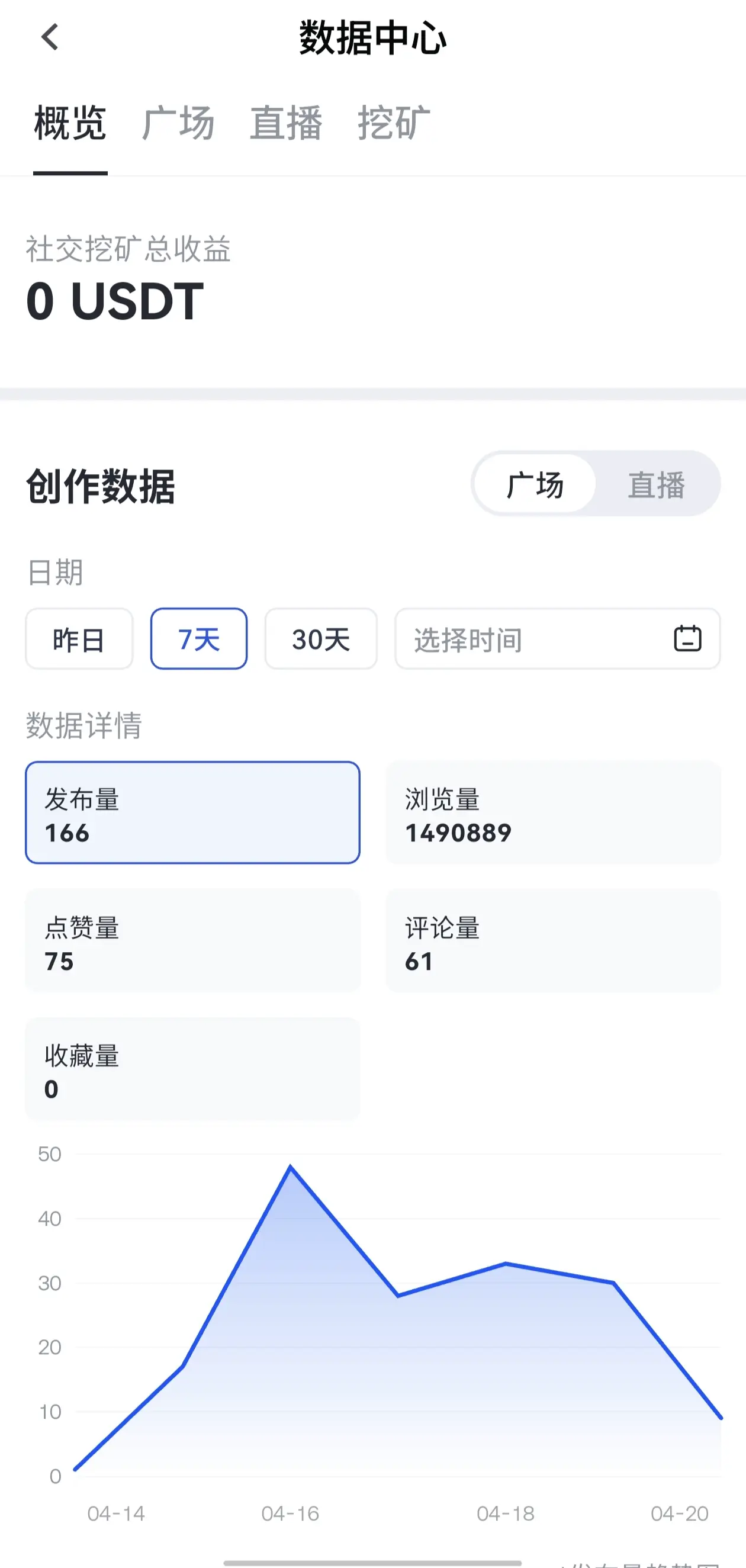The image size is (746, 1568).
Task: Show the 浏览量 metric chart
Action: click(553, 812)
